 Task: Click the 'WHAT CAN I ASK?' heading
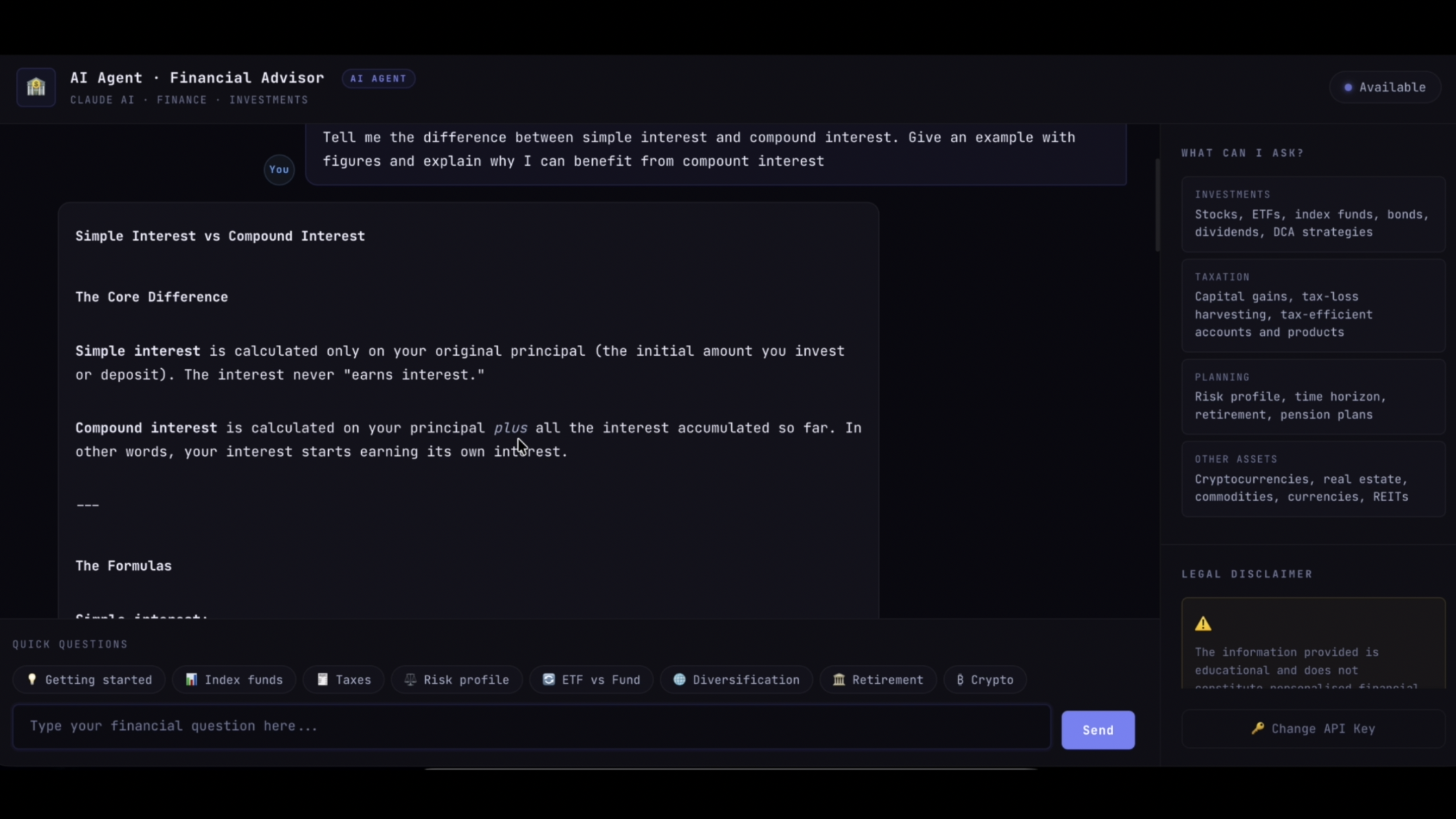click(1242, 153)
